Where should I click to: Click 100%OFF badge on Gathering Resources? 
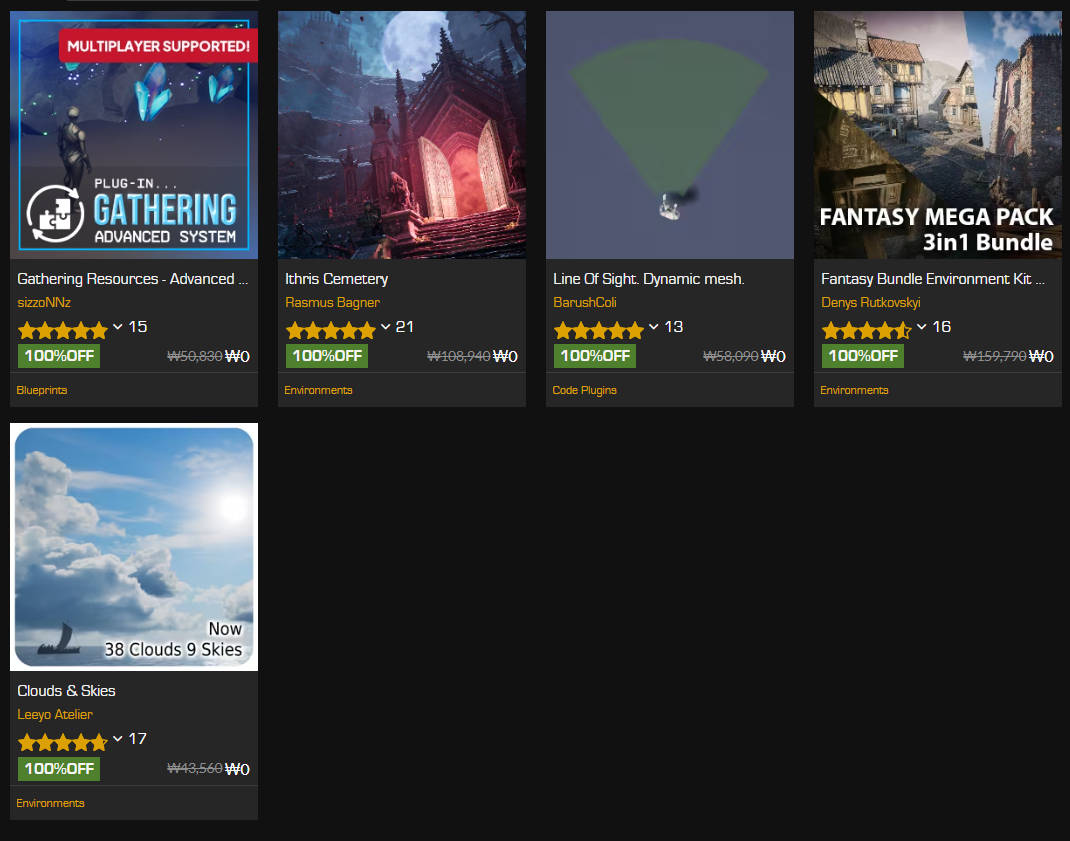tap(59, 356)
